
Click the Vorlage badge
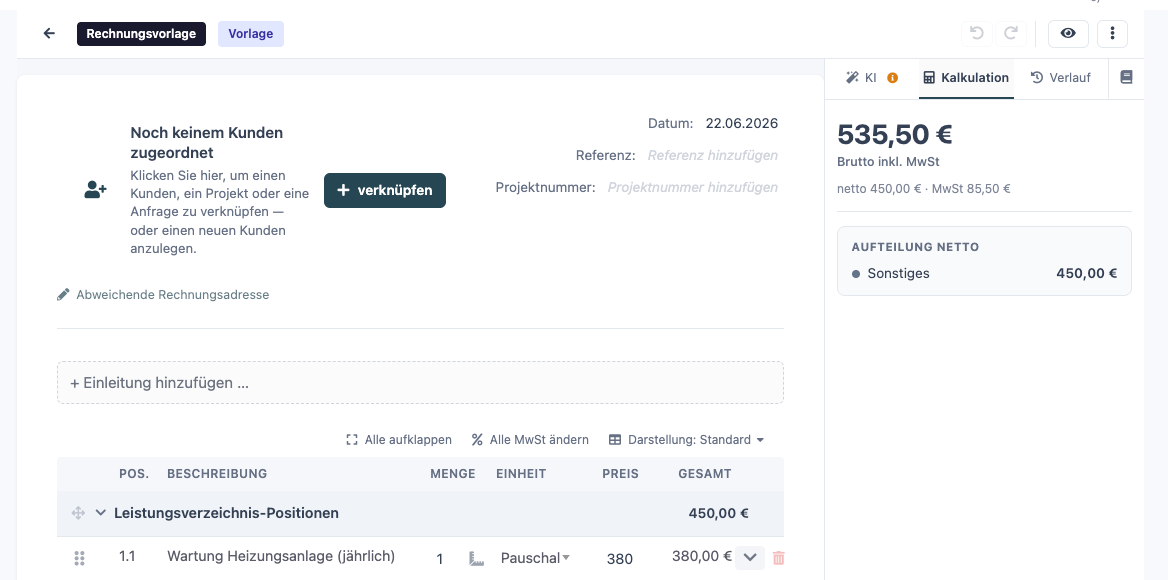tap(251, 34)
